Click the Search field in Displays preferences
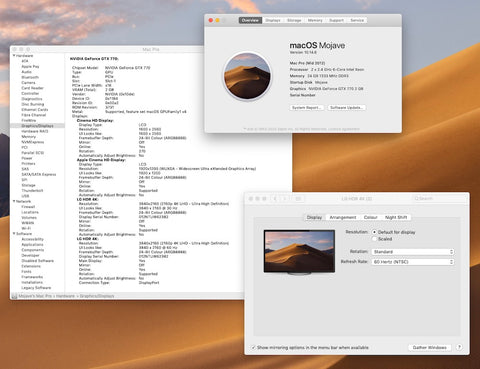Viewport: 480px width, 369px height. point(439,199)
